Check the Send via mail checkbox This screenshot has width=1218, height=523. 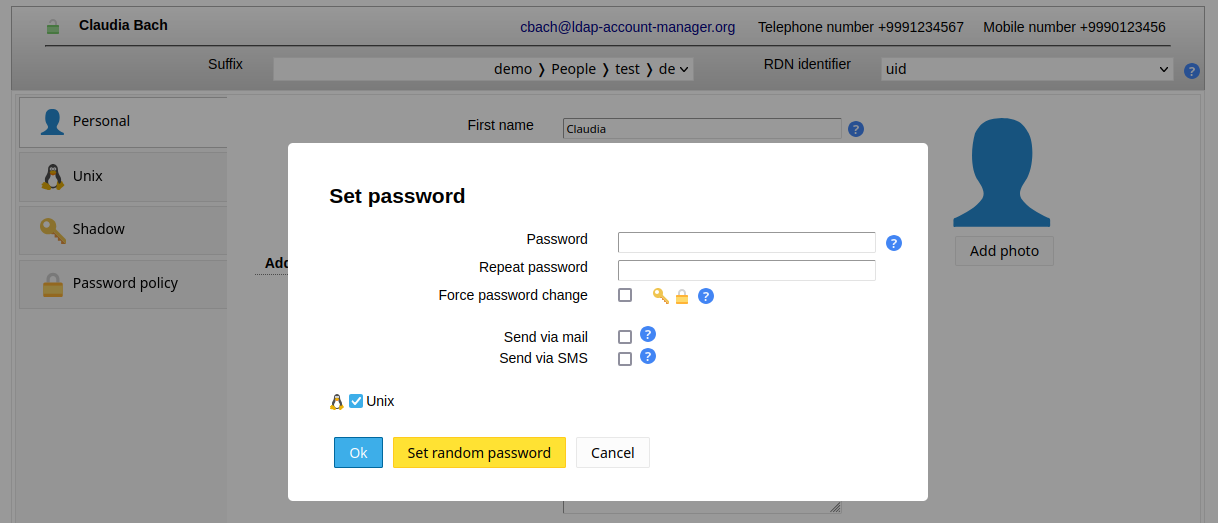pyautogui.click(x=625, y=337)
